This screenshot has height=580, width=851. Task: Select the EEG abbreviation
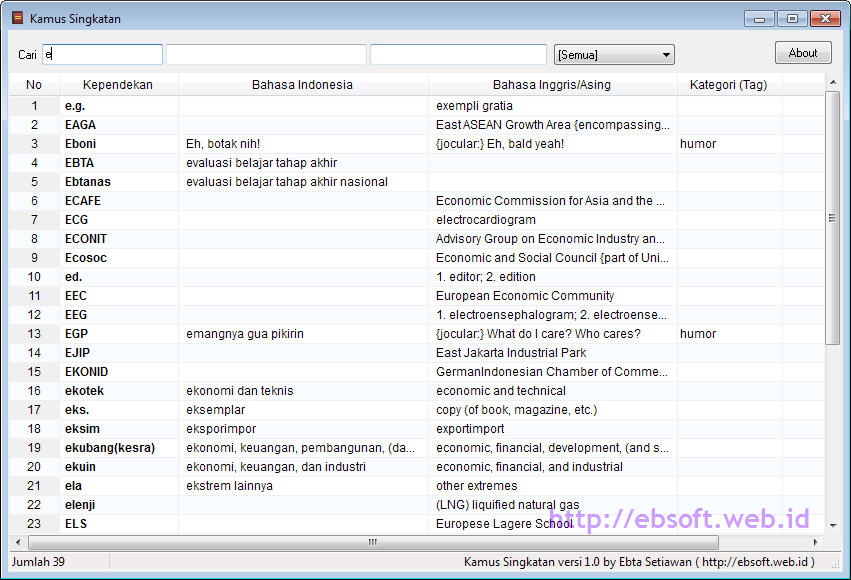click(x=76, y=315)
